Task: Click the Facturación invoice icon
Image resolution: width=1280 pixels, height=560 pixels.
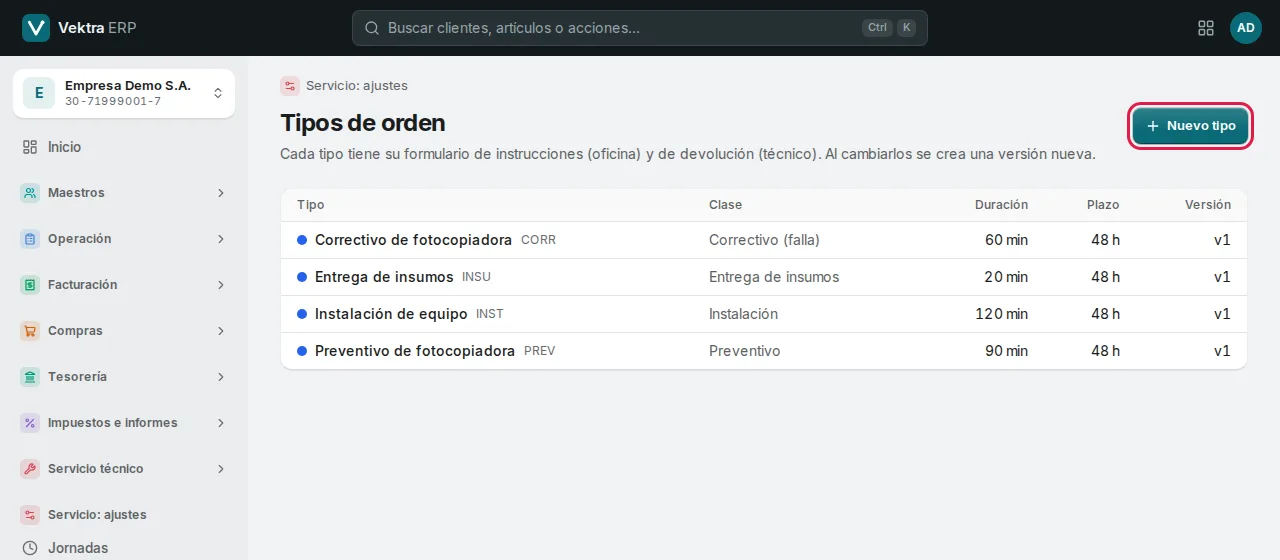Action: 30,285
